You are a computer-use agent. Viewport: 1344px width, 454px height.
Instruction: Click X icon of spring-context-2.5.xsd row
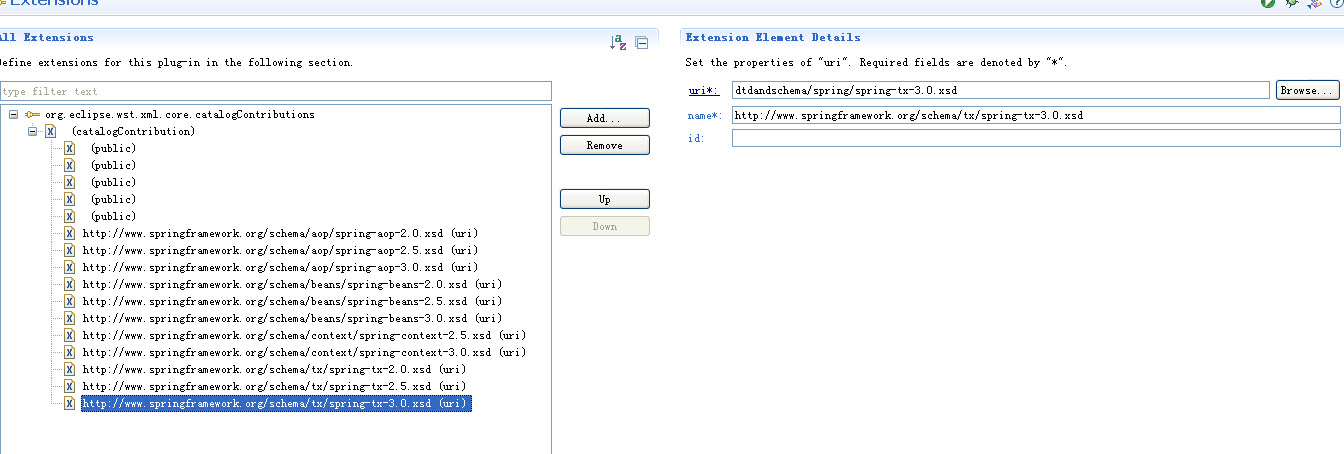tap(70, 335)
